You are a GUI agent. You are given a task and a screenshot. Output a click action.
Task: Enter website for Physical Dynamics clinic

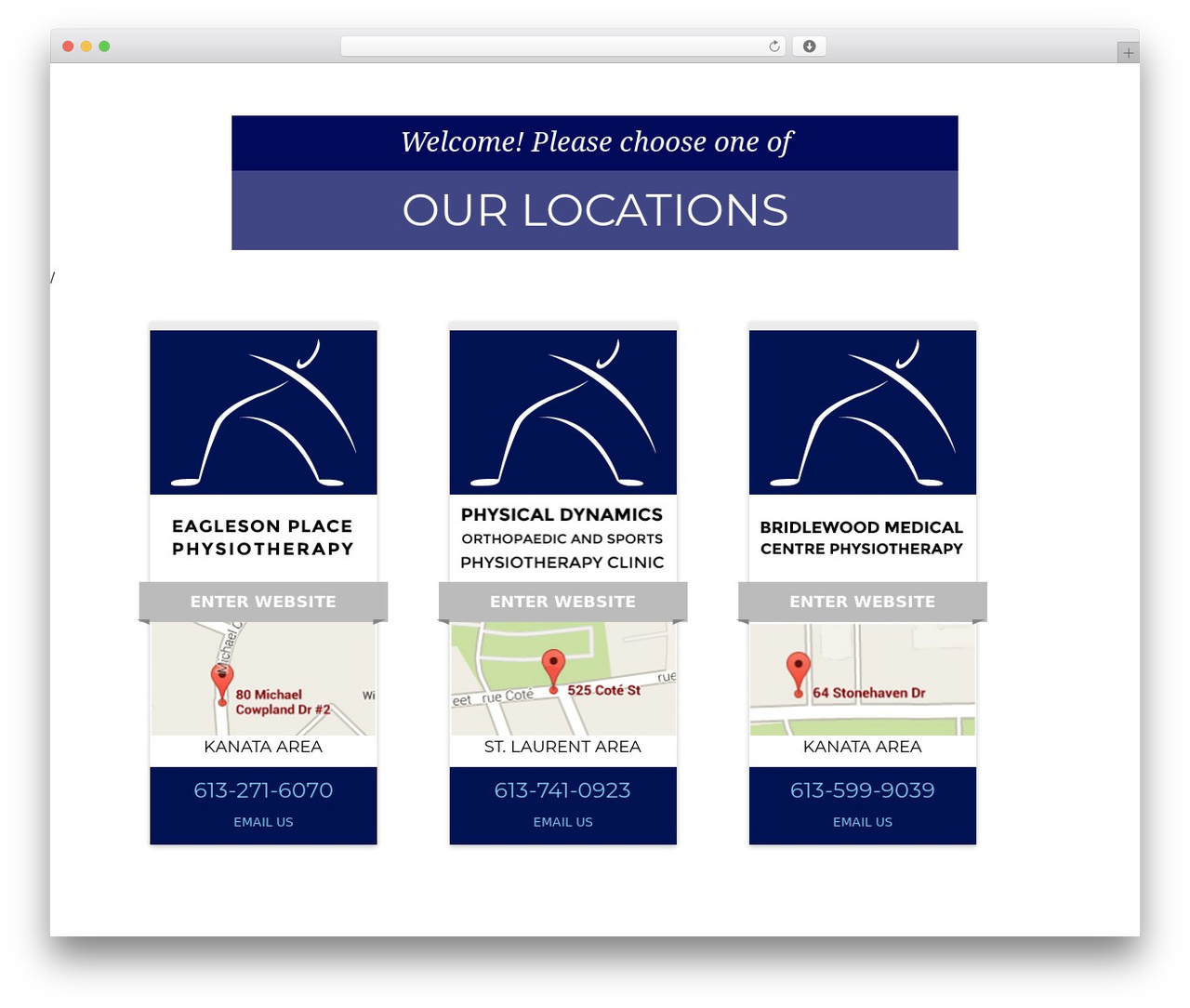(563, 602)
